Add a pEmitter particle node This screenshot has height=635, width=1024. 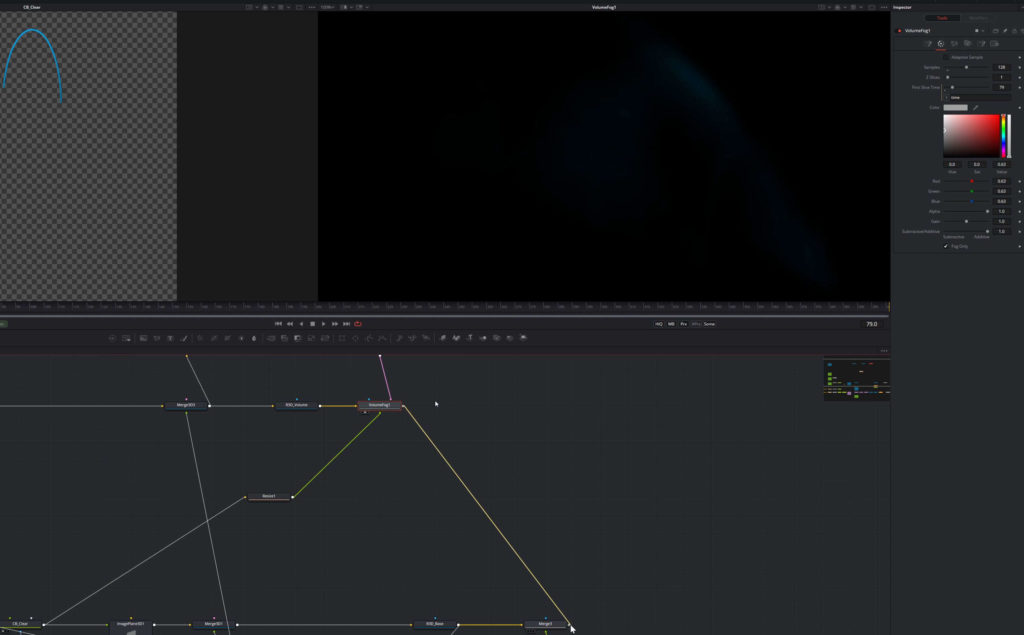399,338
